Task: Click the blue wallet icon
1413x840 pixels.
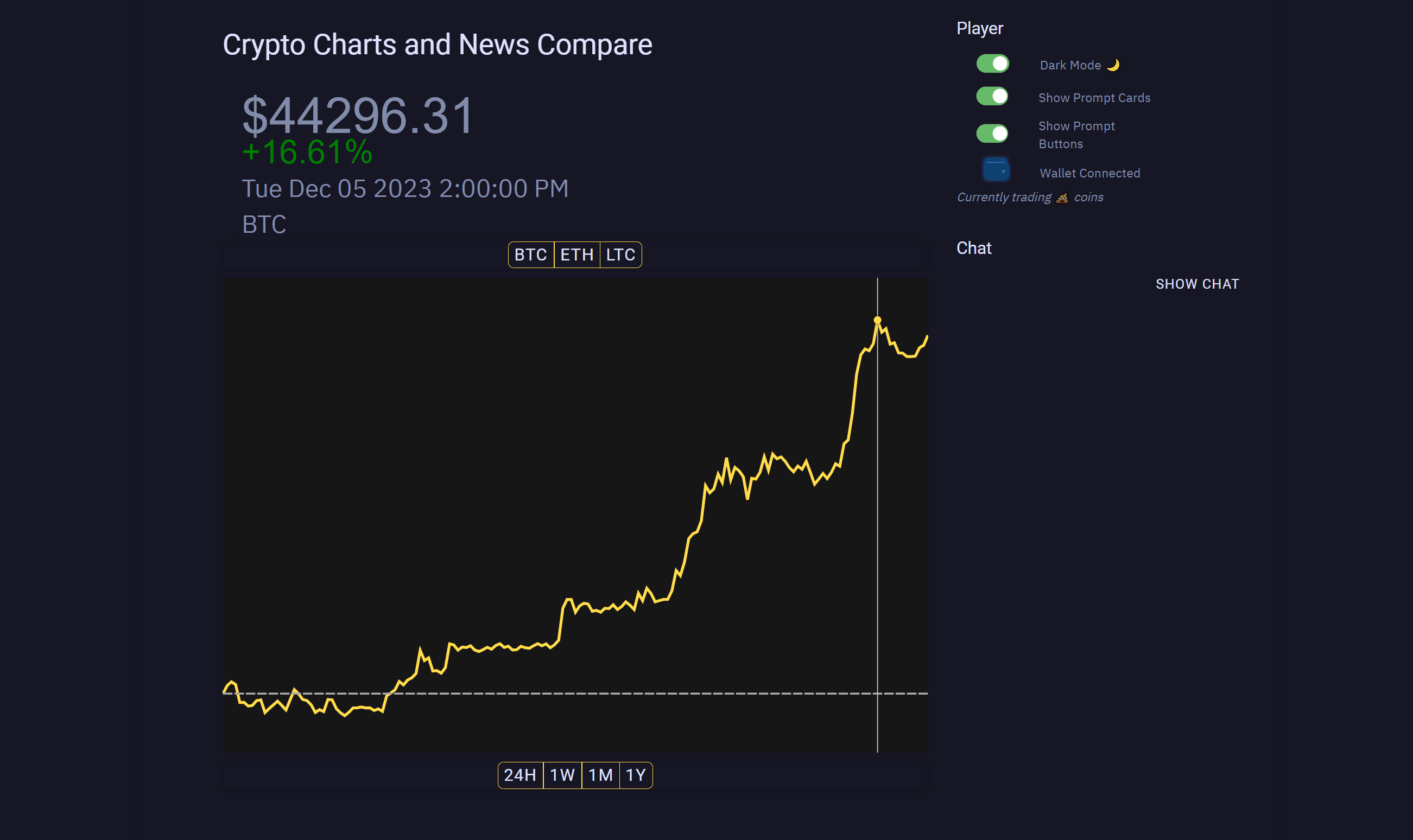Action: click(995, 169)
